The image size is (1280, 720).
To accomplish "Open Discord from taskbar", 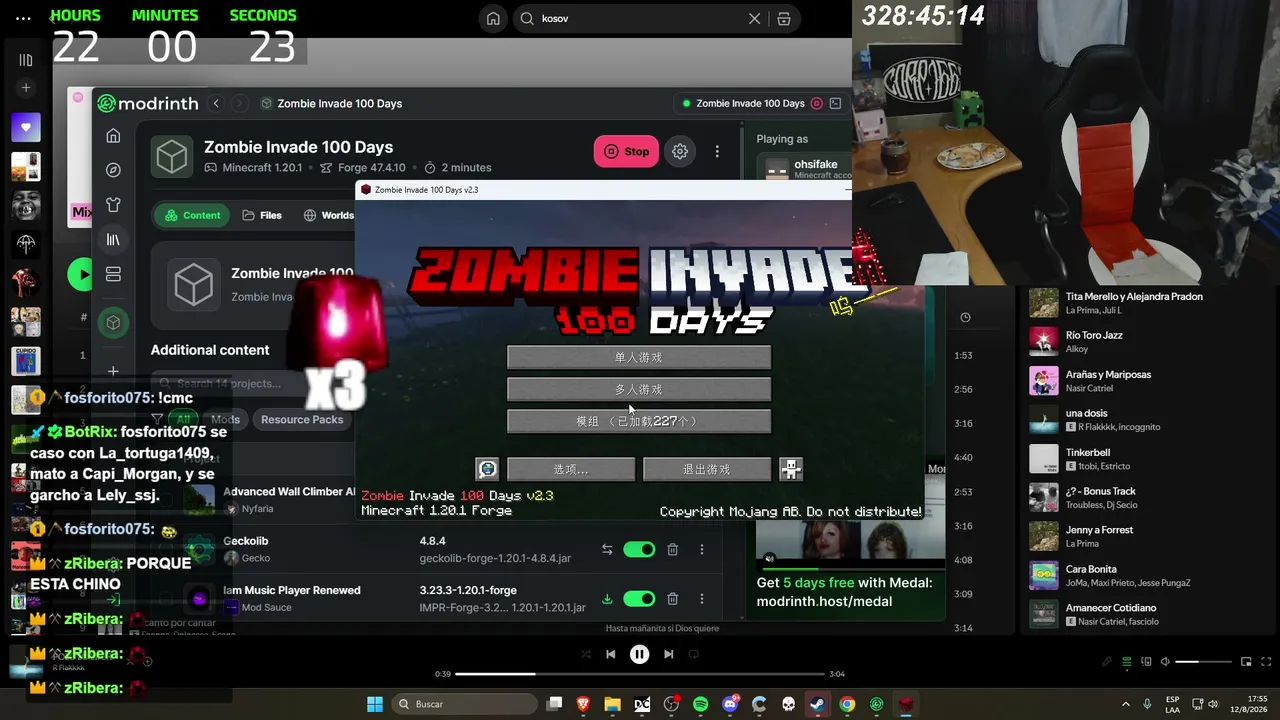I will point(730,704).
